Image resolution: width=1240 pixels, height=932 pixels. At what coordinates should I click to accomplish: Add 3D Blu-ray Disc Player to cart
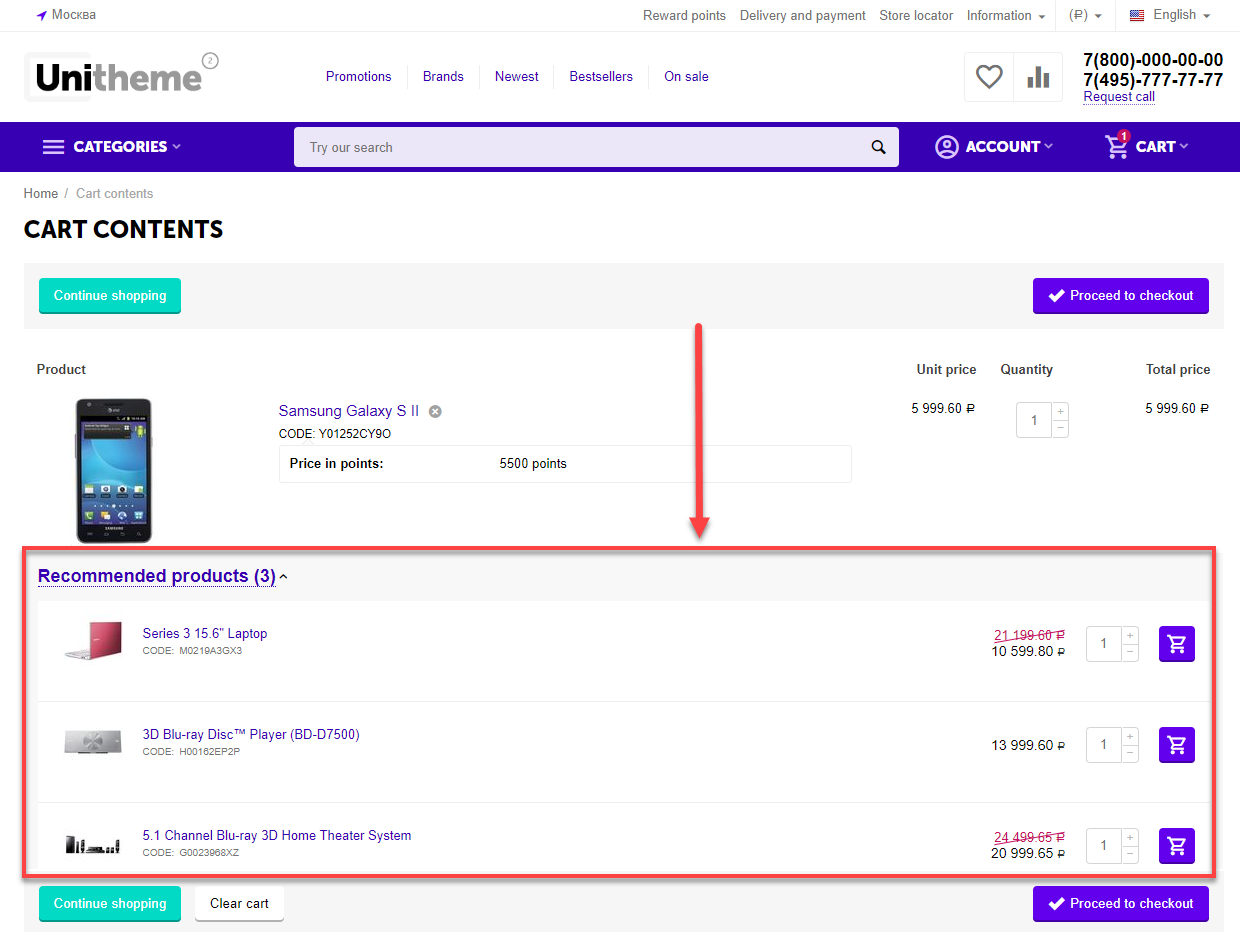coord(1177,745)
